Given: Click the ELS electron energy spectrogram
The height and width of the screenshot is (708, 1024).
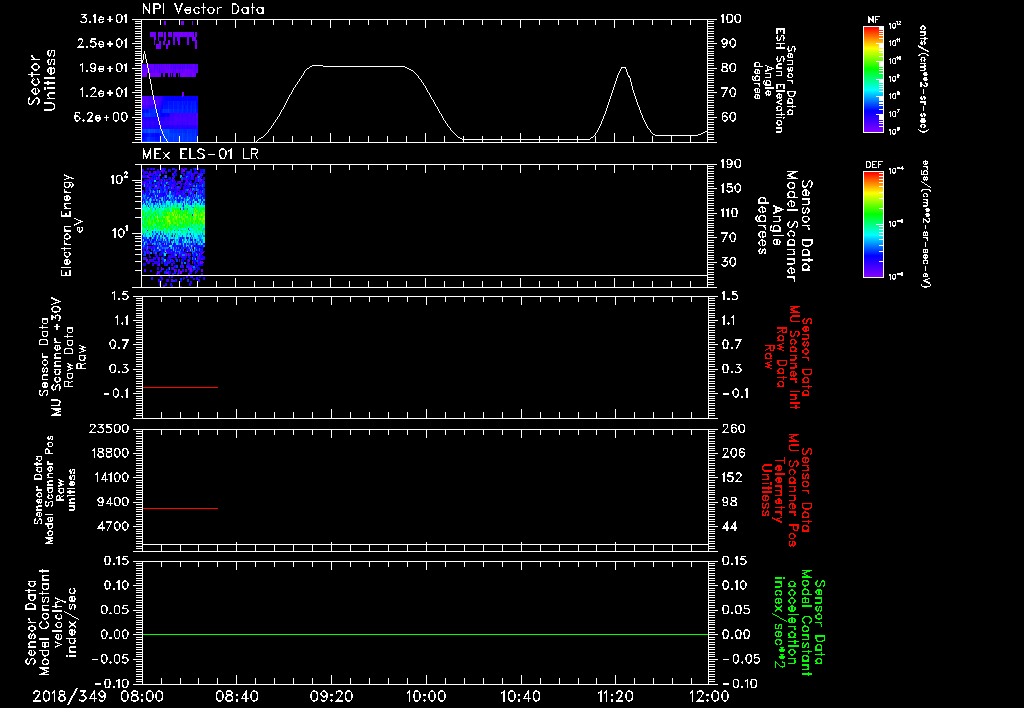Looking at the screenshot, I should coord(173,225).
